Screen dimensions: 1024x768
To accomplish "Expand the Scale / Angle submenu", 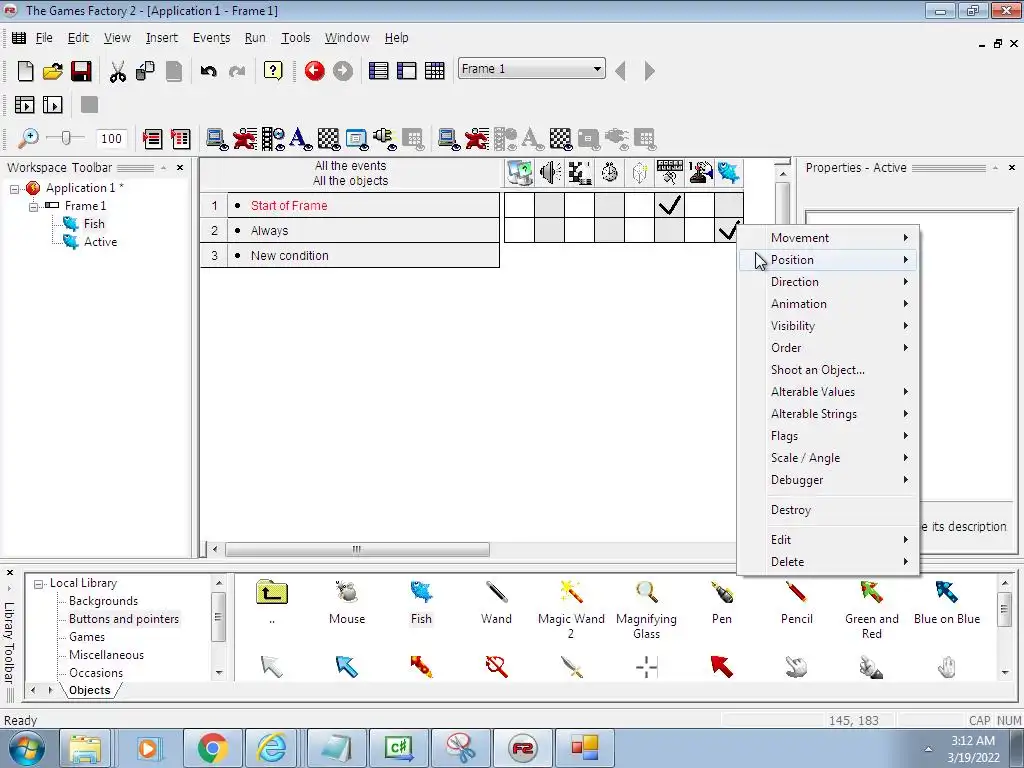I will [829, 458].
